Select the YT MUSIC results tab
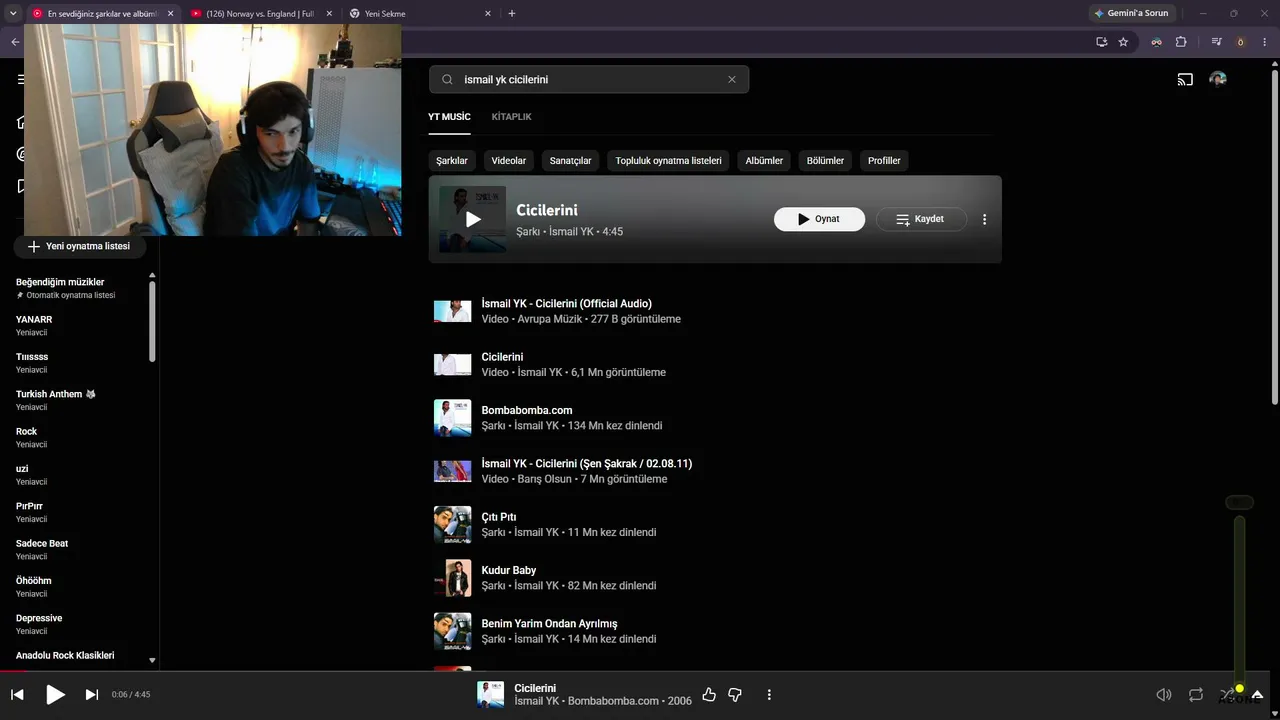 (449, 117)
